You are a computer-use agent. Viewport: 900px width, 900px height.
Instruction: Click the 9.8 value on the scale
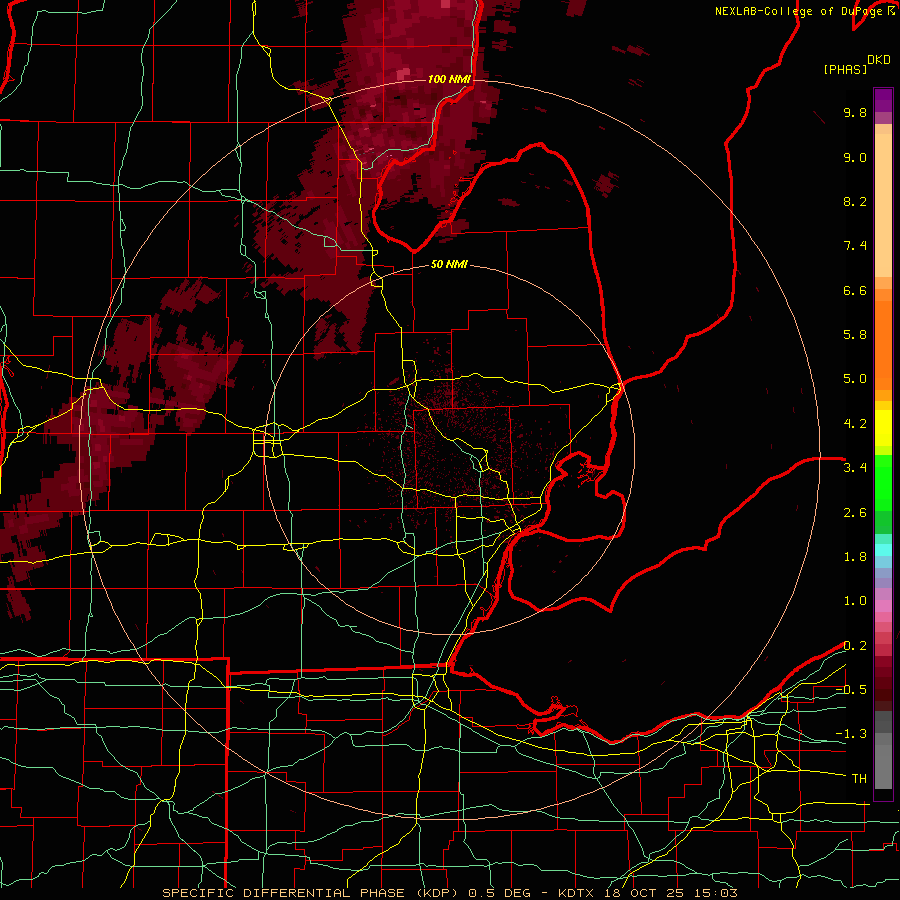click(855, 112)
